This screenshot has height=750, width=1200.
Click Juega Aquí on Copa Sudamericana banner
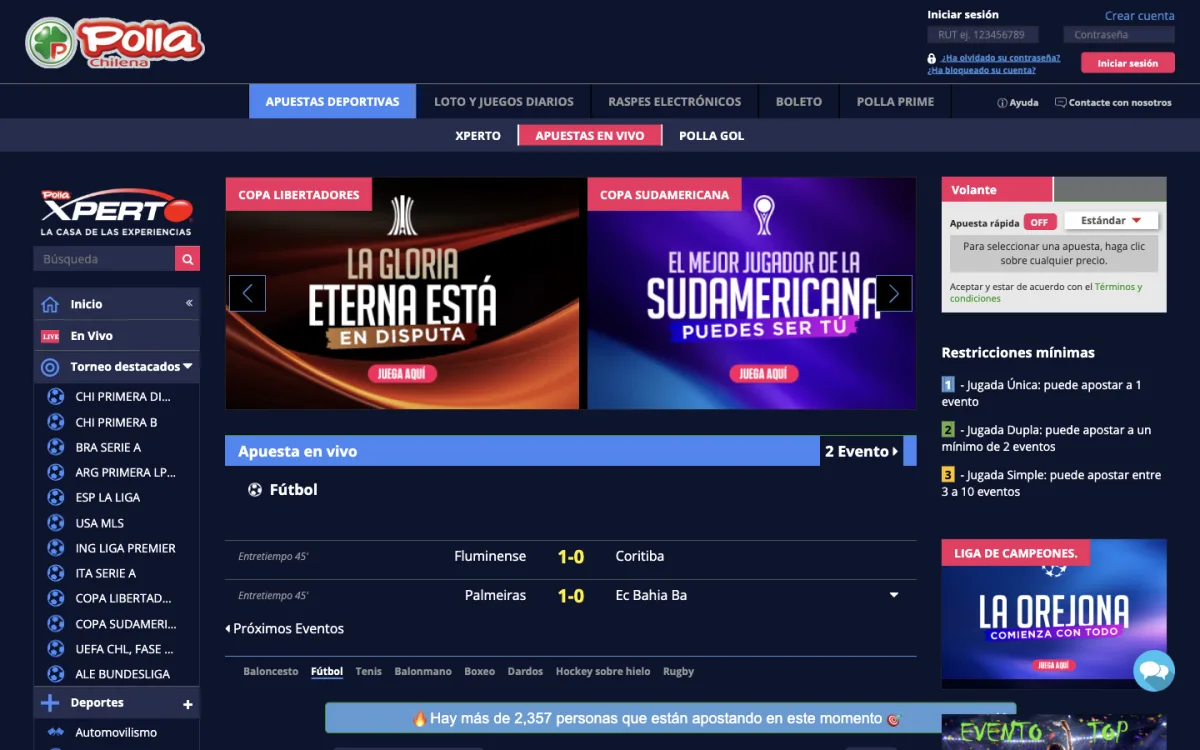[x=765, y=374]
